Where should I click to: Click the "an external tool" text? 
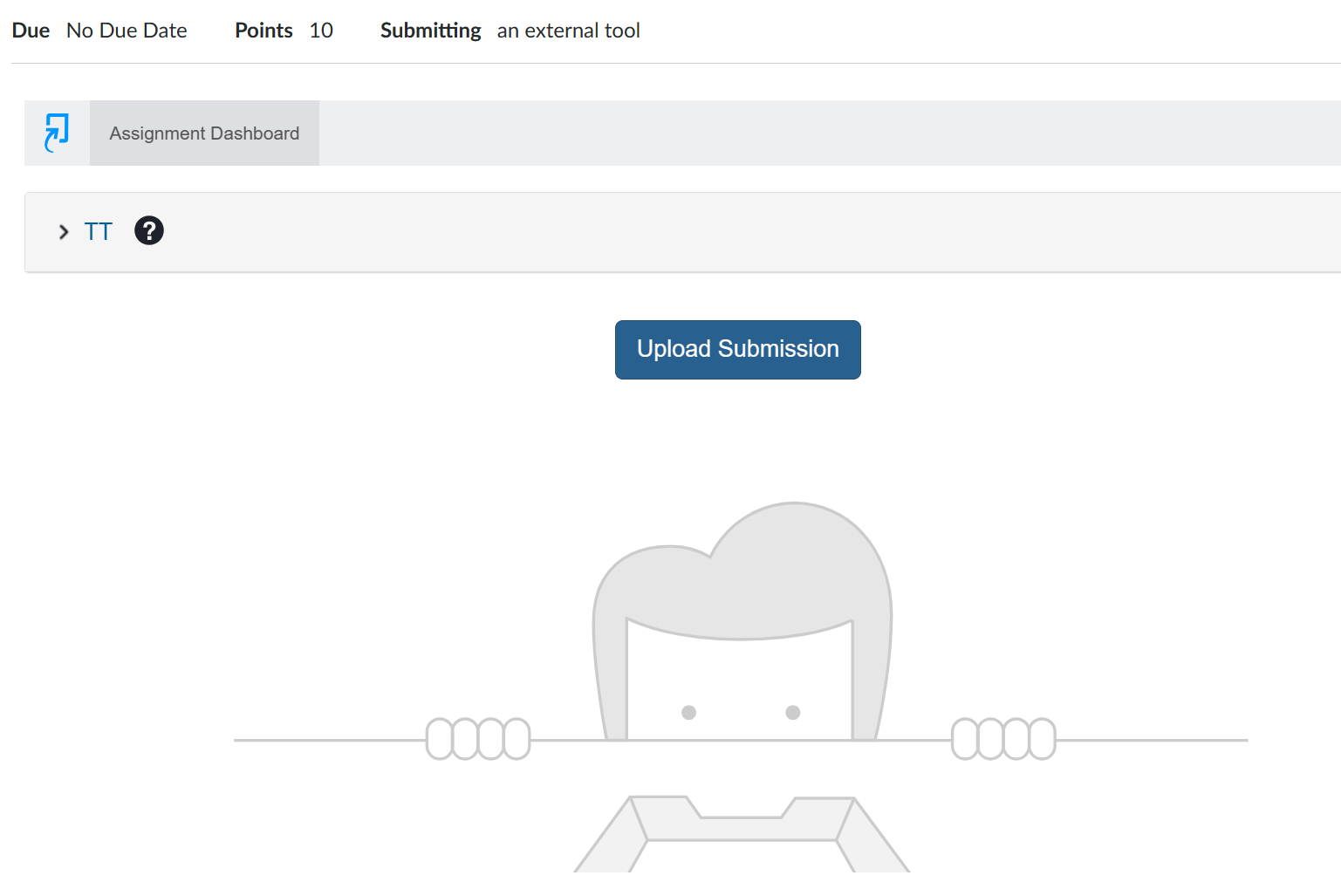pyautogui.click(x=569, y=31)
